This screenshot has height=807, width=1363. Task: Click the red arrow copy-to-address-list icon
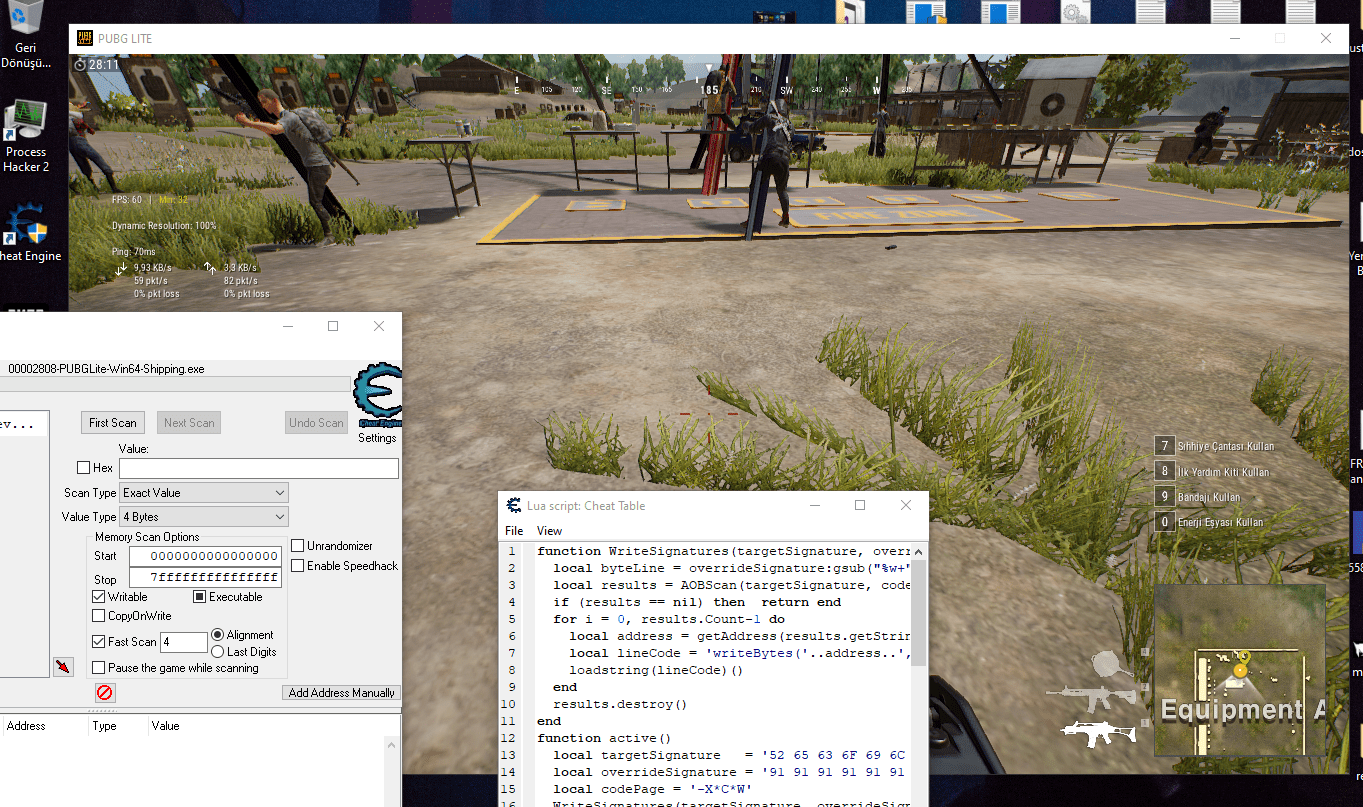64,666
